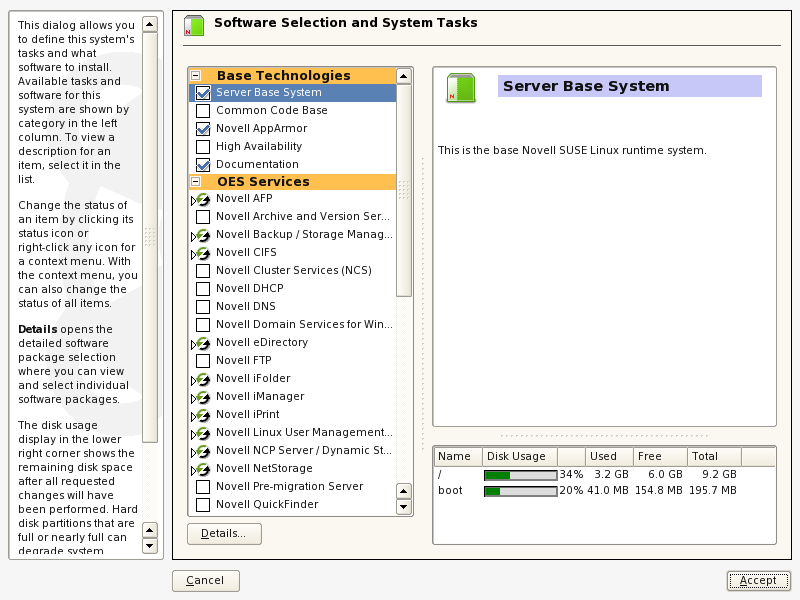The image size is (800, 600).
Task: Click the Novell eDirectory status icon
Action: point(202,343)
